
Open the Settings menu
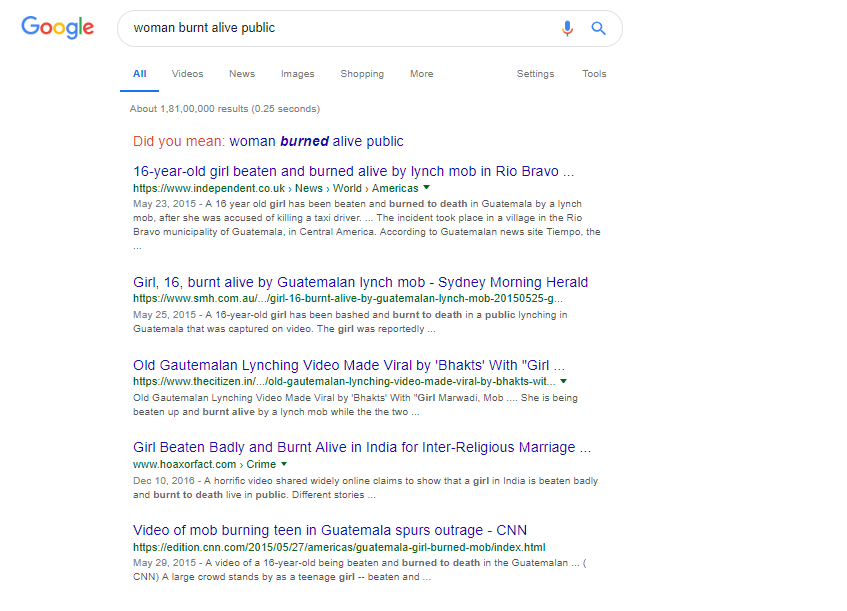(535, 74)
